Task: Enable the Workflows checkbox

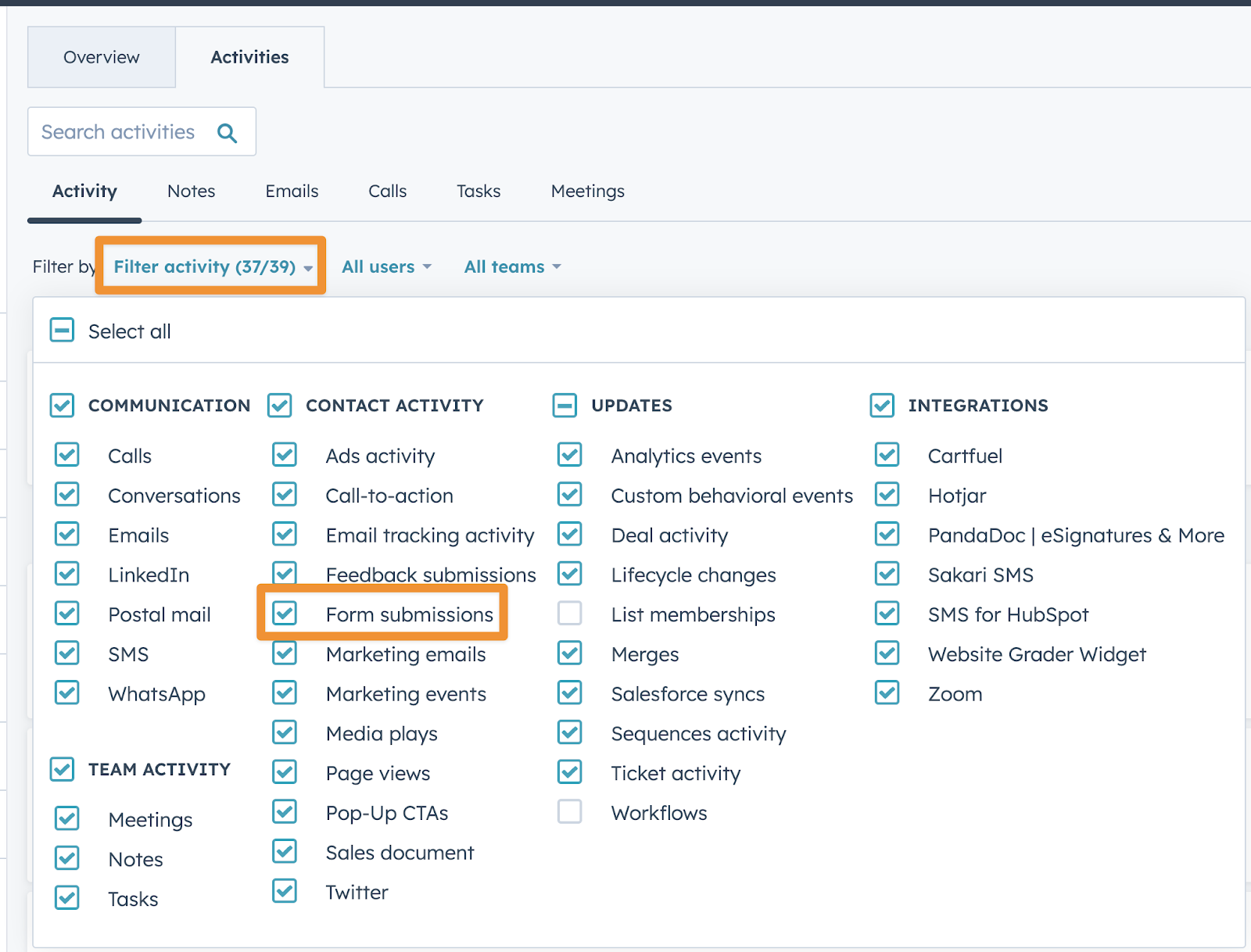Action: [x=570, y=812]
